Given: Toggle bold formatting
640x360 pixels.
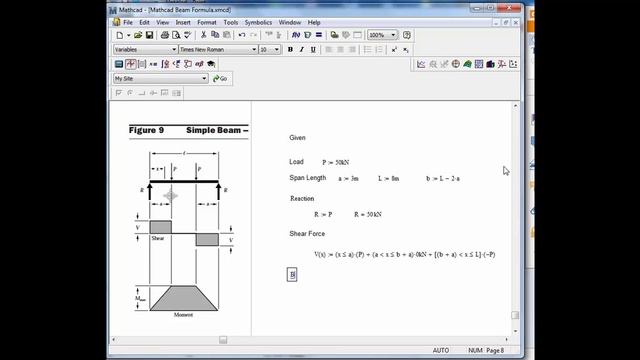Looking at the screenshot, I should [290, 50].
